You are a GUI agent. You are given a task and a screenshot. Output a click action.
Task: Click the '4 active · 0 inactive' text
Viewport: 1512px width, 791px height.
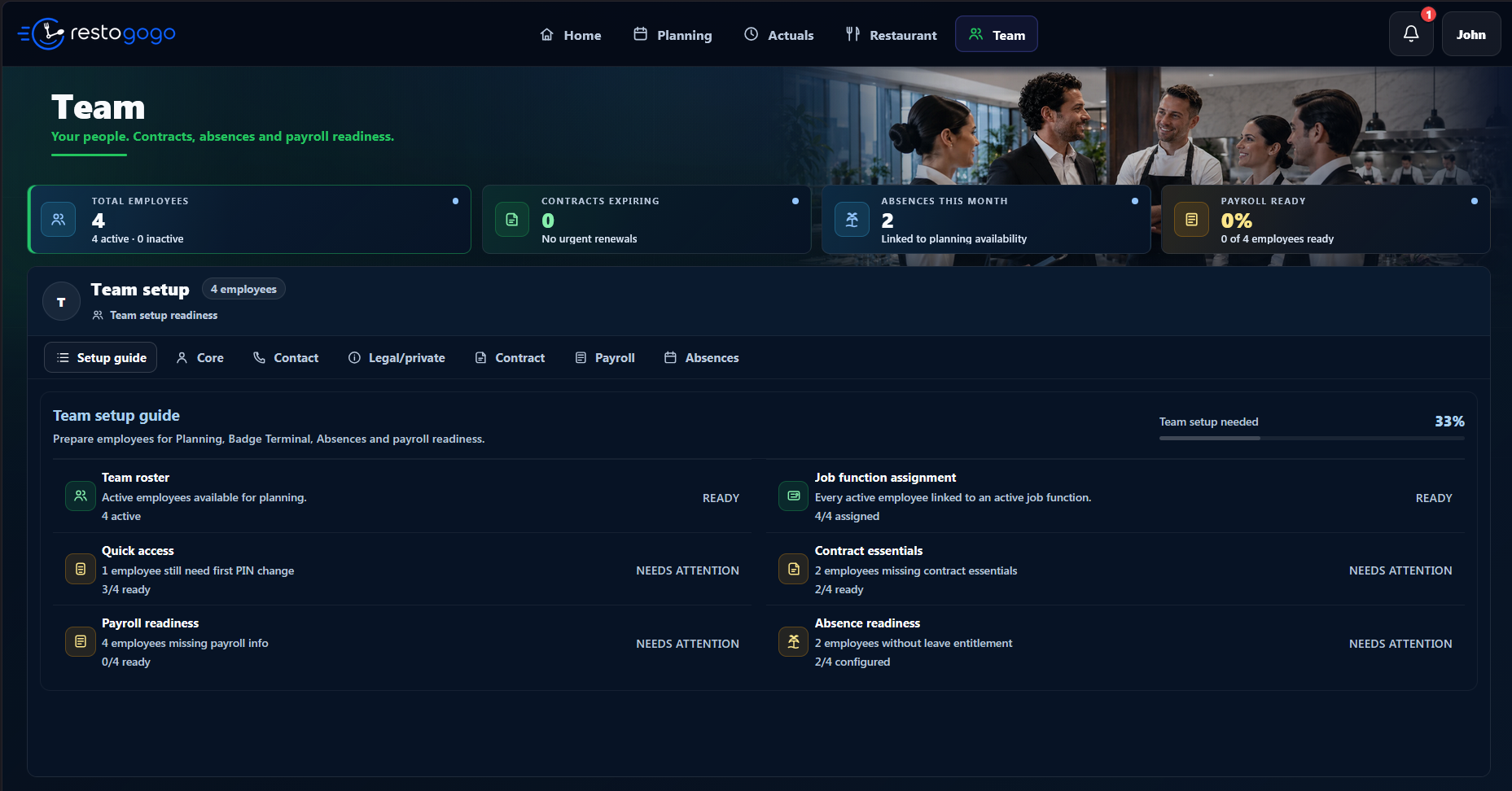[x=138, y=238]
